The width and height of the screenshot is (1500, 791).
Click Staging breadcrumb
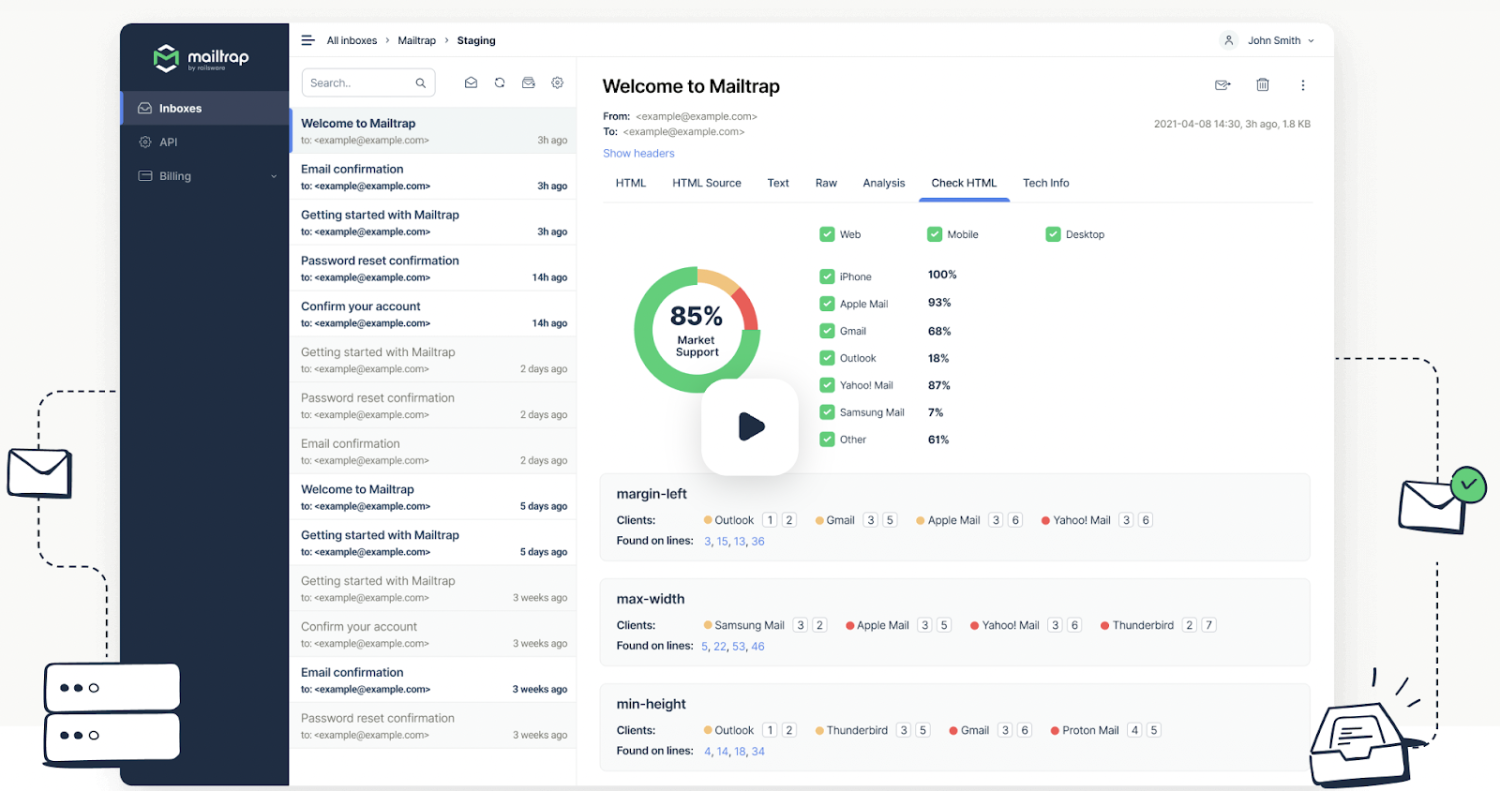476,41
